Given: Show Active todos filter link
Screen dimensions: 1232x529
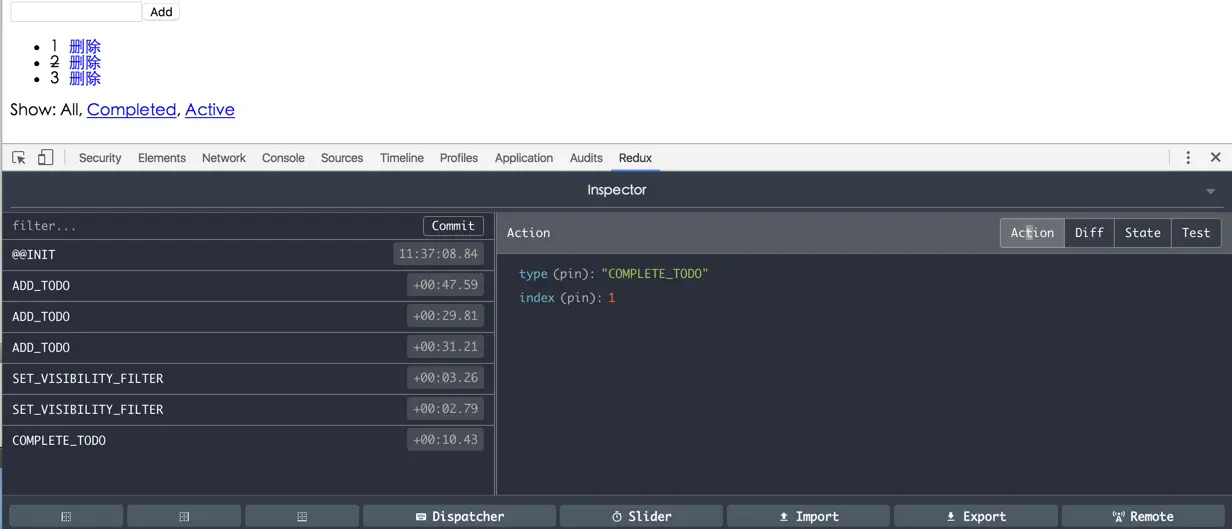Looking at the screenshot, I should [x=210, y=110].
